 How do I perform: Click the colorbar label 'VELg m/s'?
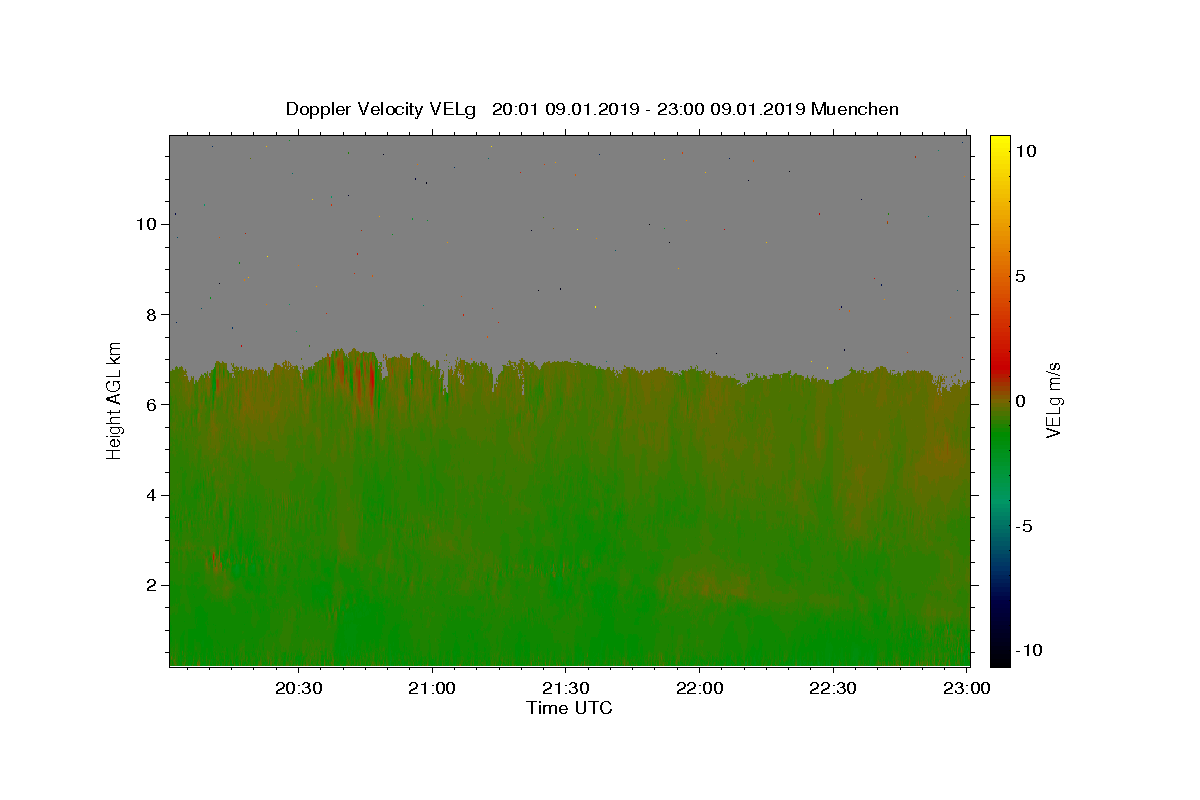1053,402
